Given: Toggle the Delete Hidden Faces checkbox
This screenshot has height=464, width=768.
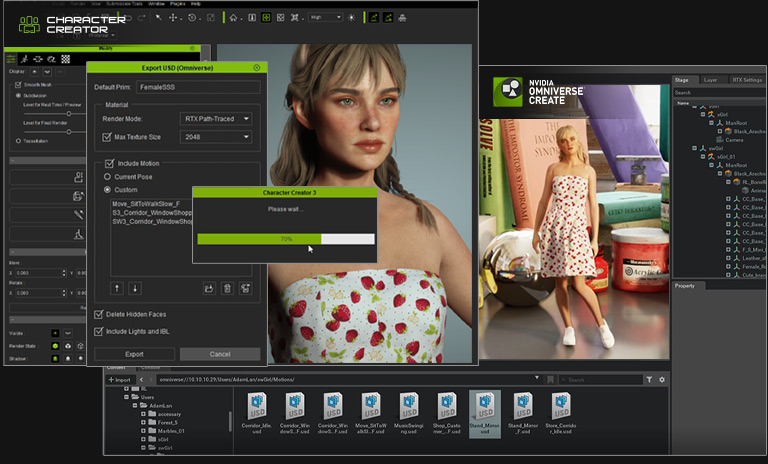Looking at the screenshot, I should tap(99, 314).
